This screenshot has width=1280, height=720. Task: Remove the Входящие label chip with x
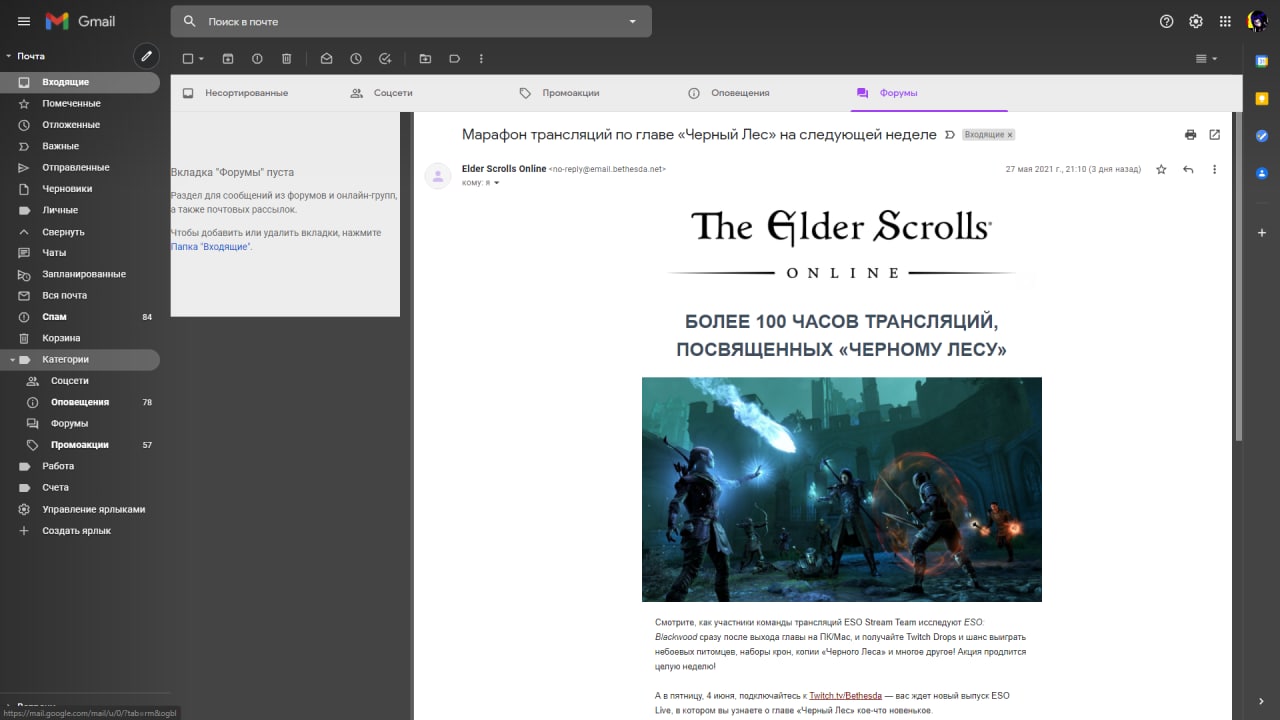point(1010,135)
